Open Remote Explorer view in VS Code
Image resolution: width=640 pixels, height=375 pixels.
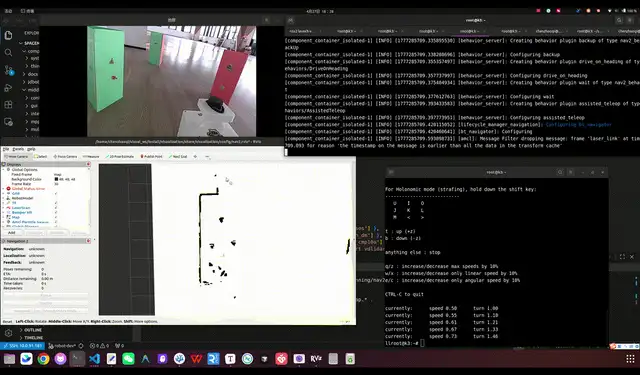[8, 122]
